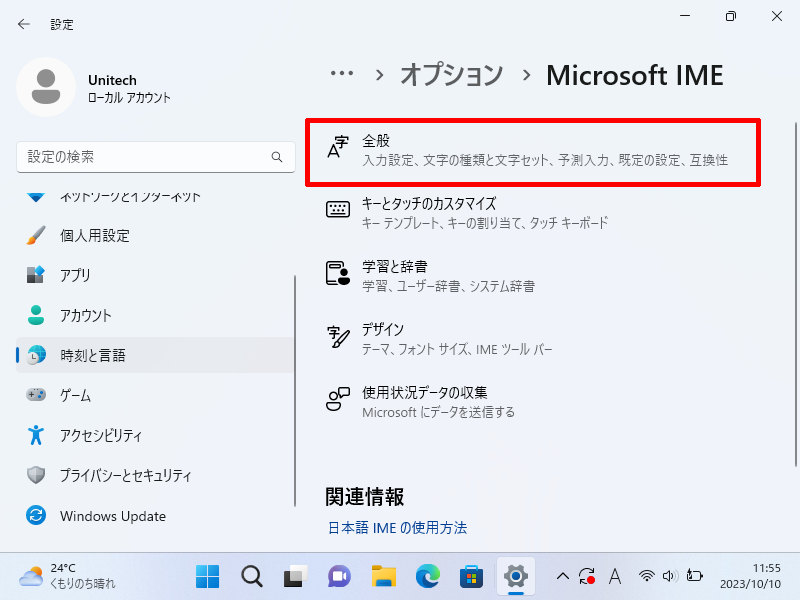Click the 使用状況データの収集 feedback icon
Viewport: 800px width, 600px height.
click(x=338, y=399)
